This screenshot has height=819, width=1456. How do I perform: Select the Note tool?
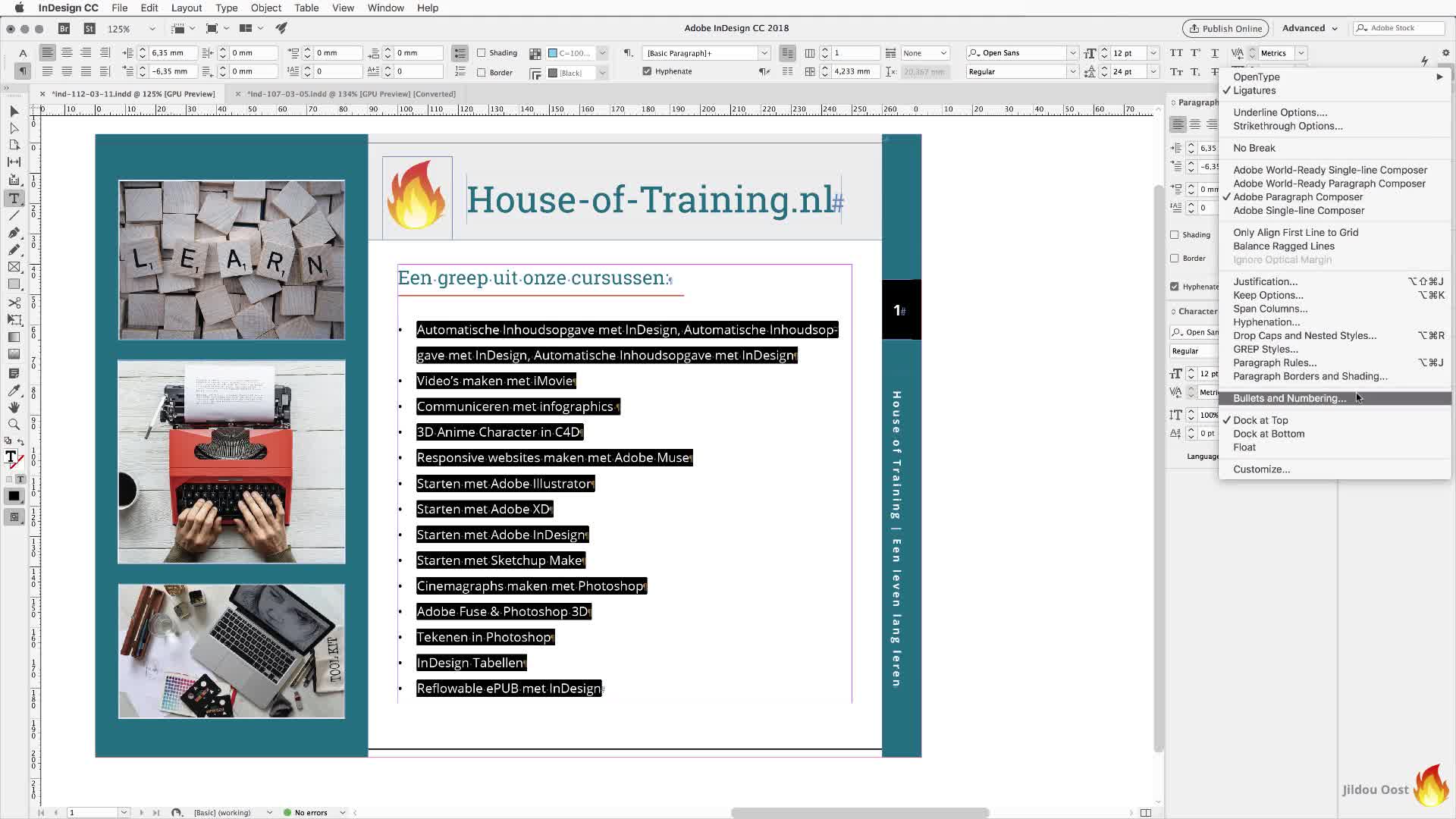click(14, 373)
